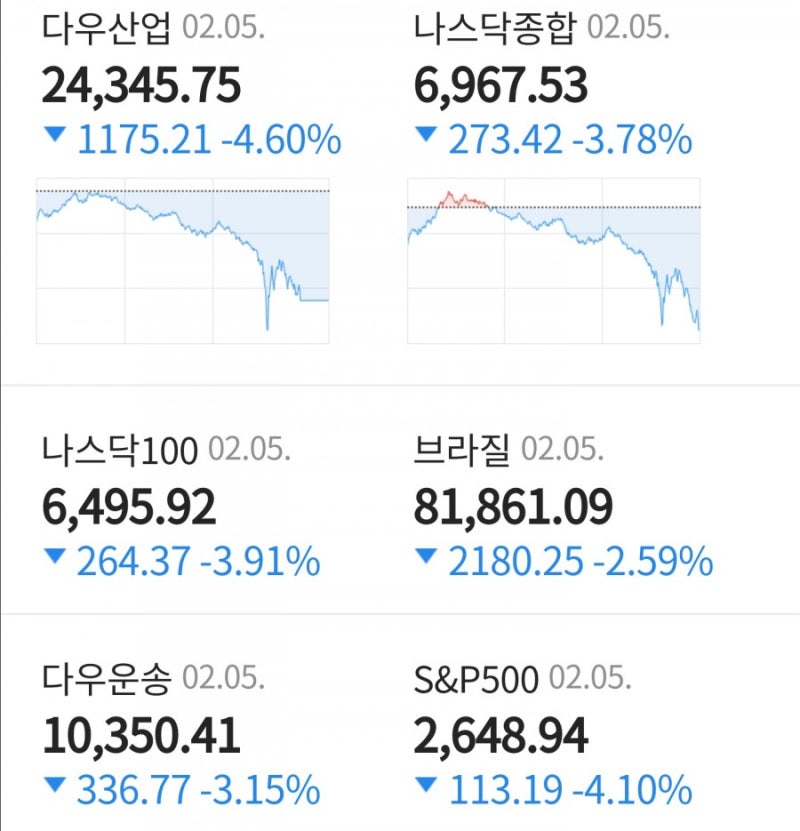Open the 다우운송 index name

(106, 679)
